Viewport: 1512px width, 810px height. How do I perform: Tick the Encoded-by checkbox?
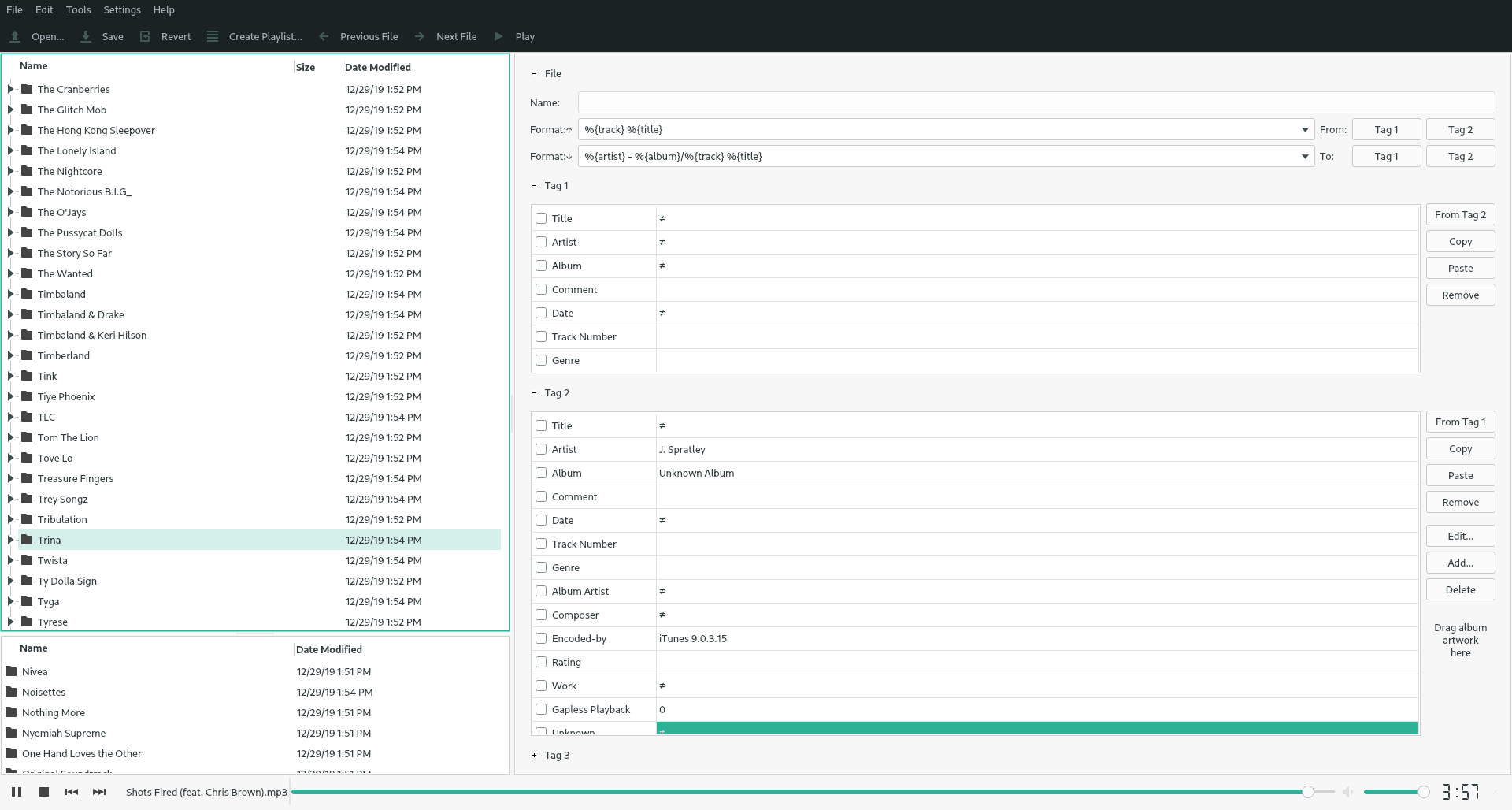pos(541,638)
